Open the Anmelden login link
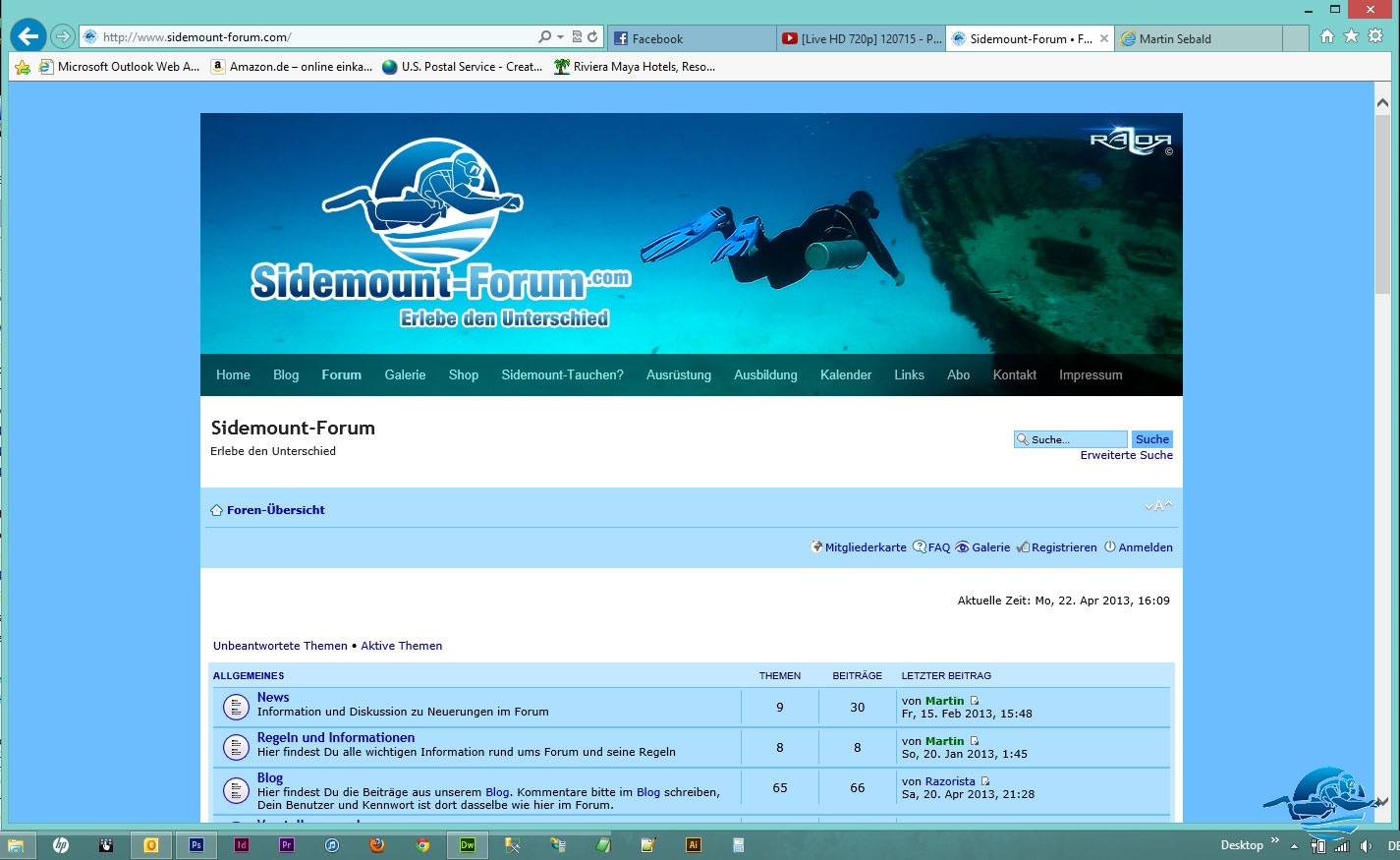This screenshot has height=860, width=1400. 1145,547
